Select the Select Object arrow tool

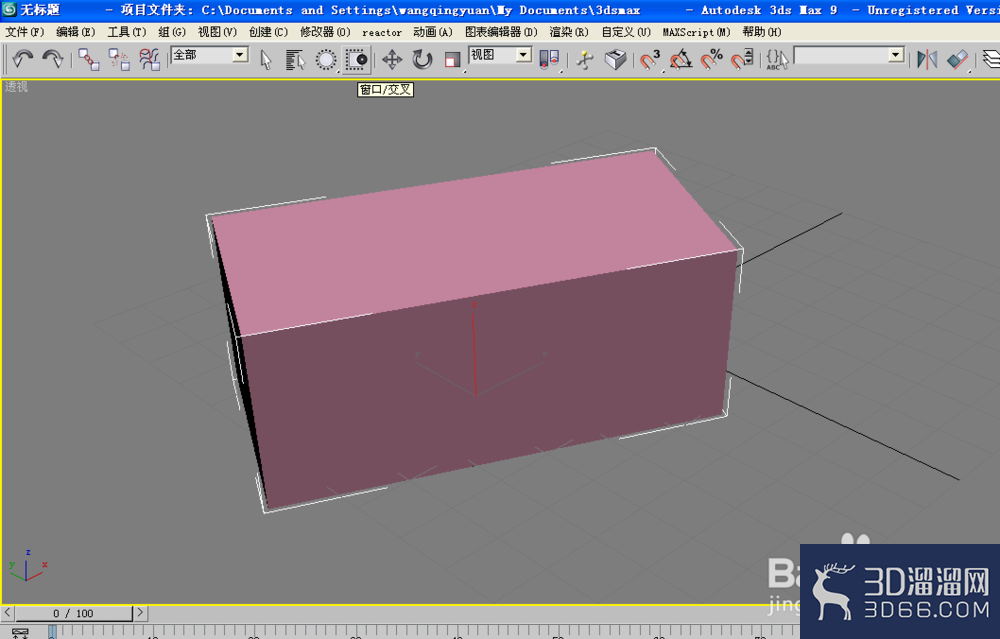click(x=266, y=59)
